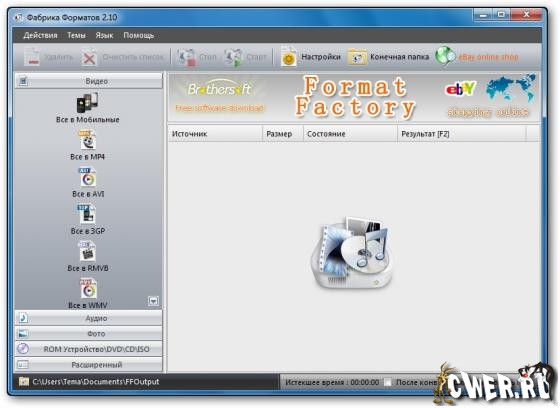560x408 pixels.
Task: Open the Действия menu
Action: point(40,35)
